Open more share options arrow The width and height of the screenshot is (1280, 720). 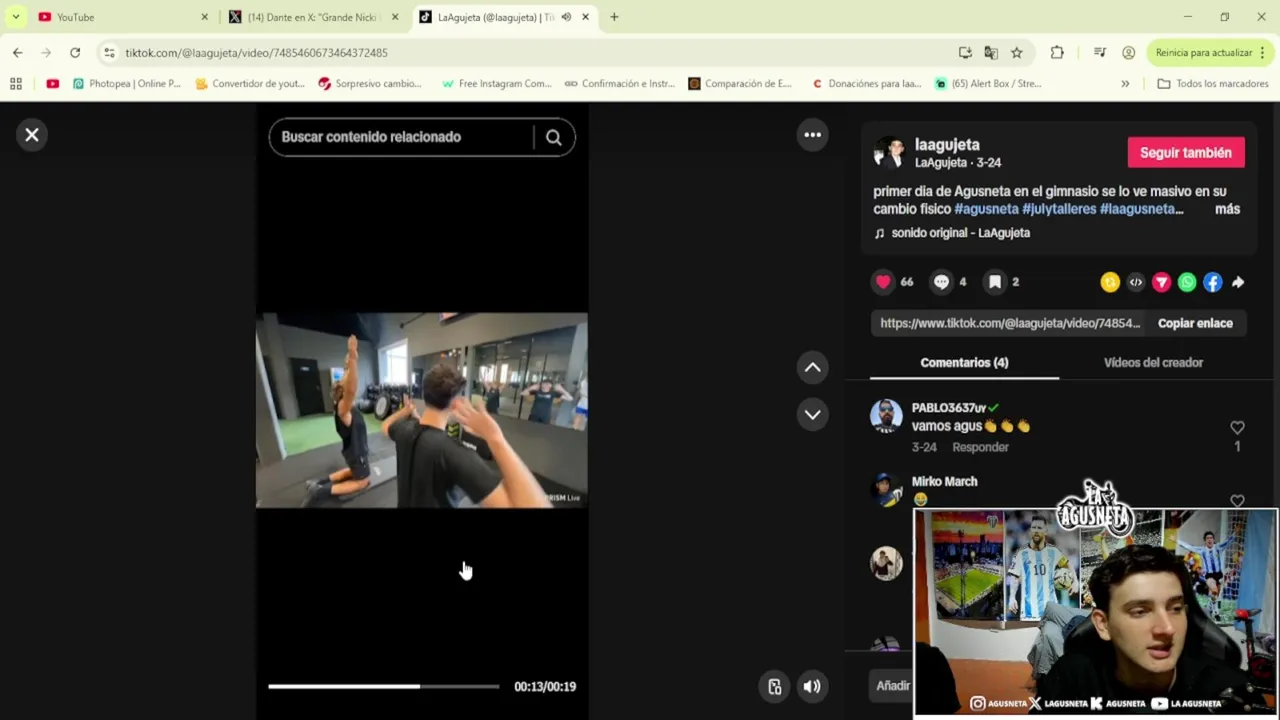[1238, 283]
